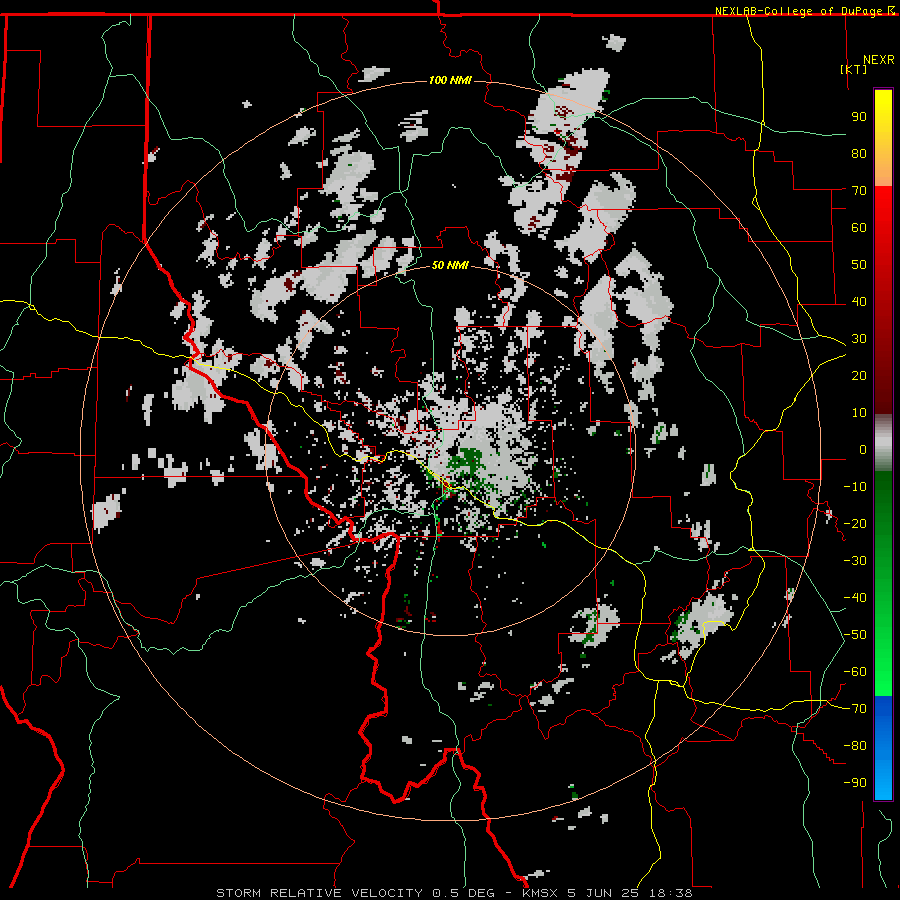
Task: Click the 30 value on the velocity scale
Action: [x=859, y=339]
